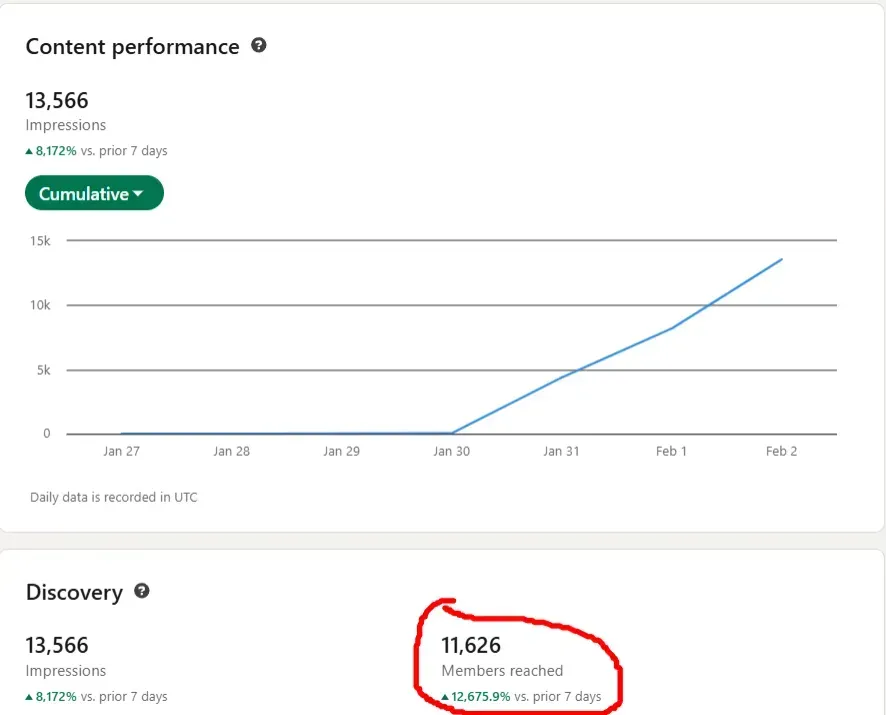
Task: Click the Jan 30 axis label
Action: pyautogui.click(x=452, y=451)
